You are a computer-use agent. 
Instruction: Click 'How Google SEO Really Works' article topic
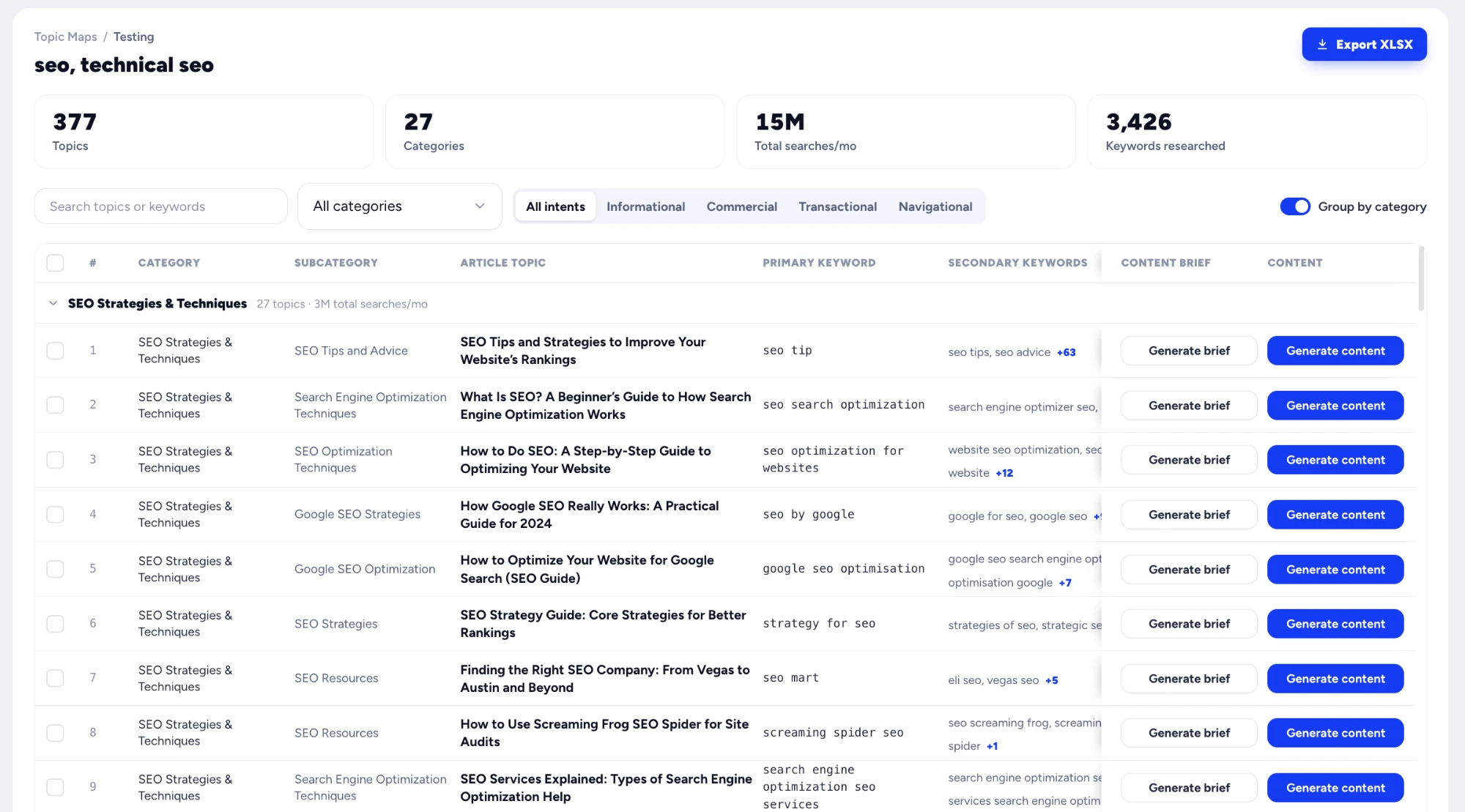click(589, 515)
